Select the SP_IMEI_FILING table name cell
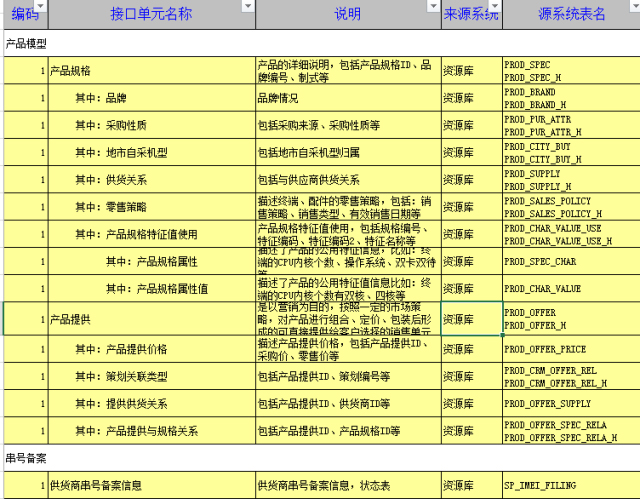 click(571, 485)
